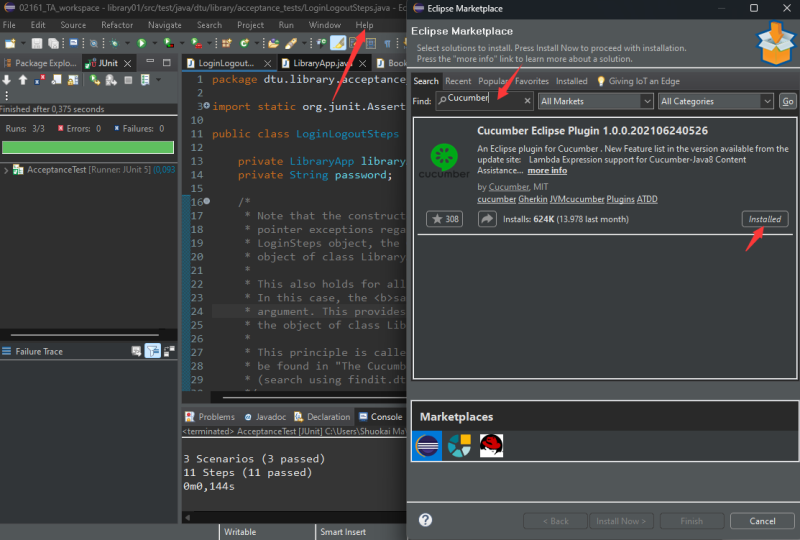This screenshot has height=540, width=800.
Task: Click the more info link for Cucumber plugin
Action: tap(547, 170)
